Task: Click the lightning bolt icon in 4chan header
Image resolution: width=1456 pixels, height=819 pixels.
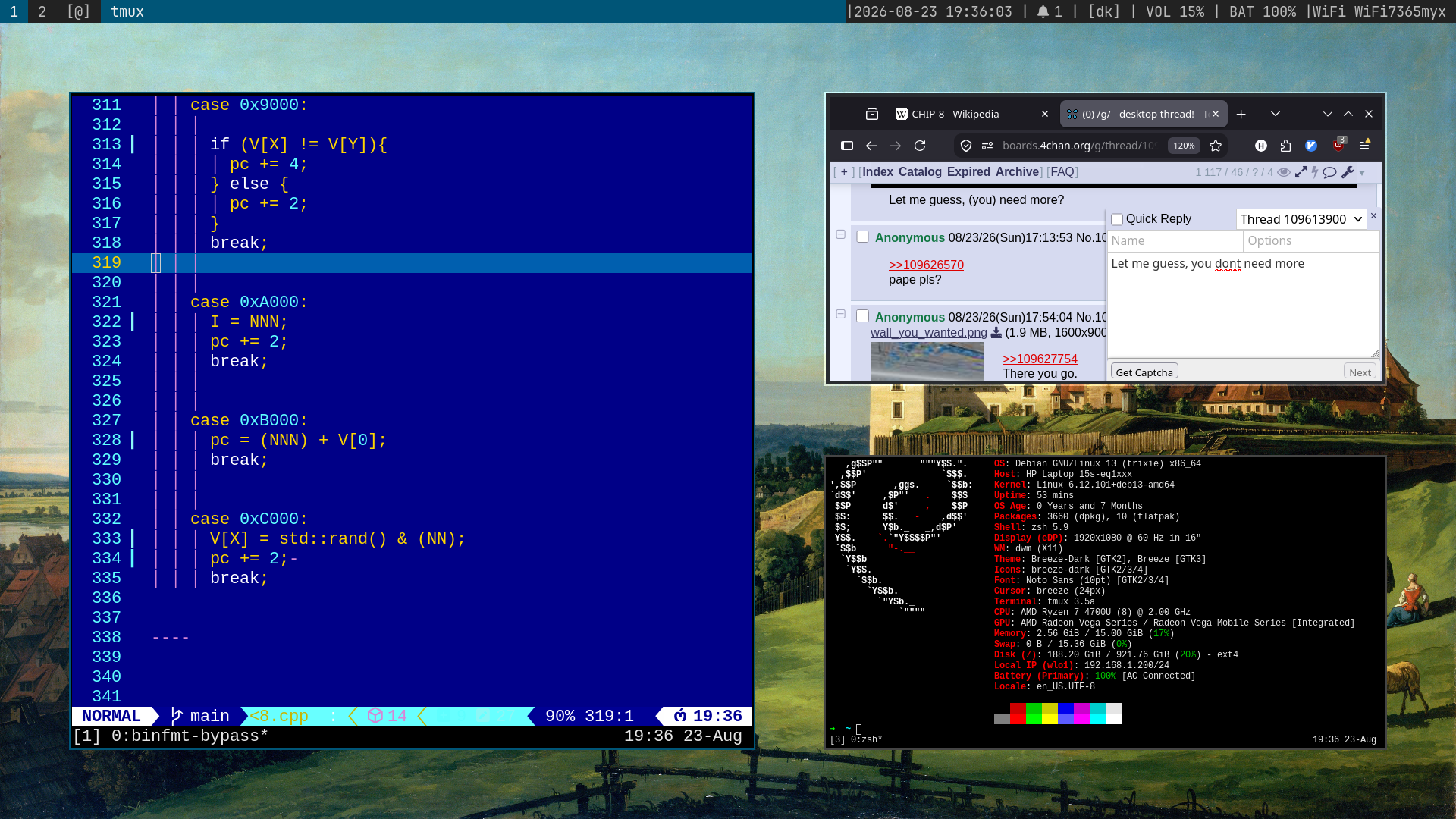Action: (x=1315, y=172)
